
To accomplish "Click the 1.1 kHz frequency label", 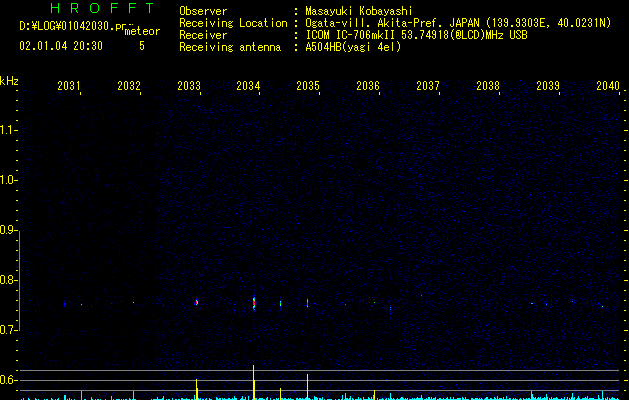I will 8,130.
